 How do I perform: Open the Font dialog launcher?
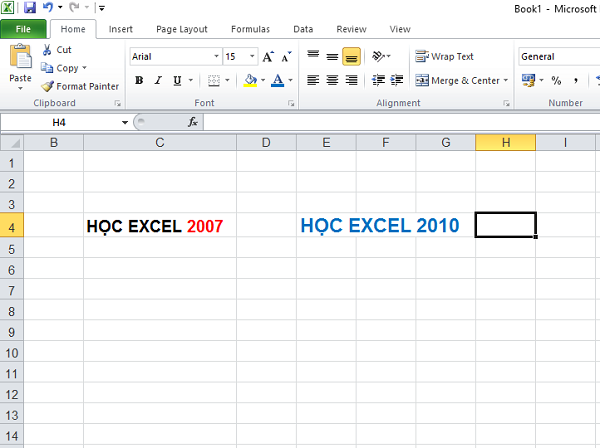click(x=291, y=103)
